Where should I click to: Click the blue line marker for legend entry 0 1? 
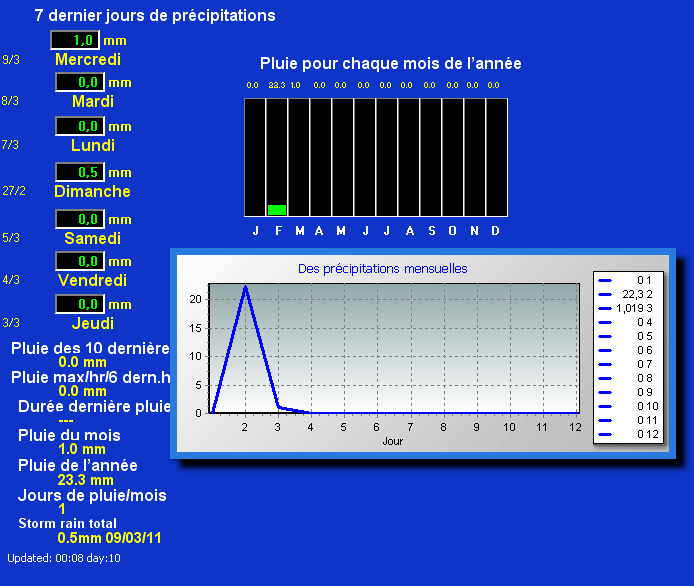(x=605, y=280)
